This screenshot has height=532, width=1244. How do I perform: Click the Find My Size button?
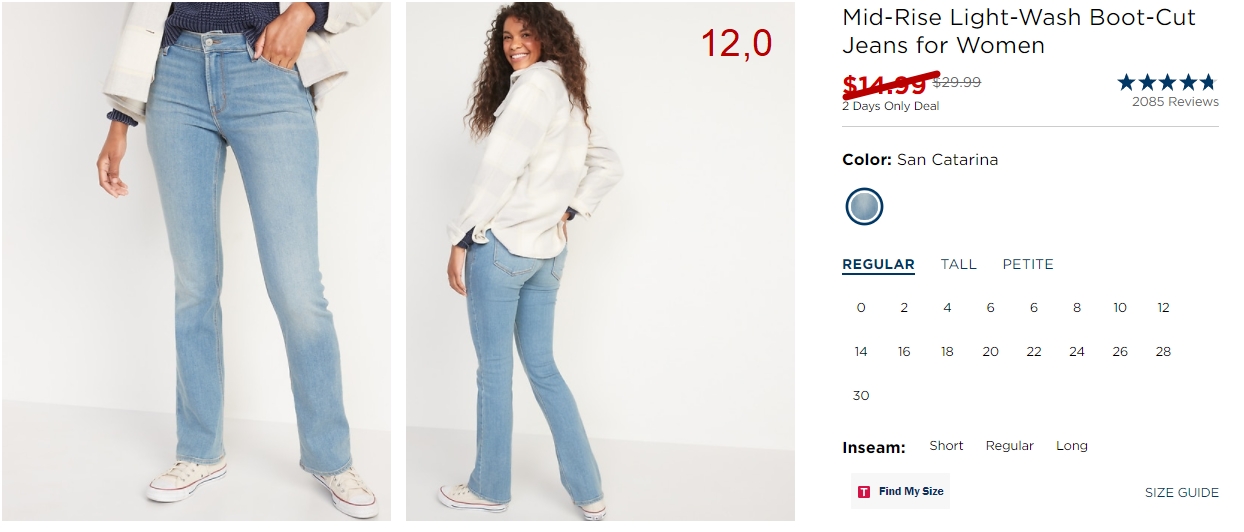(x=900, y=492)
